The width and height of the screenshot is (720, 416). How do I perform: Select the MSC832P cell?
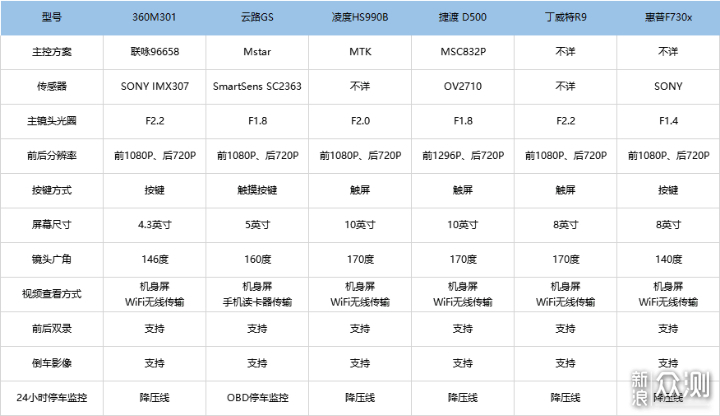tap(463, 52)
